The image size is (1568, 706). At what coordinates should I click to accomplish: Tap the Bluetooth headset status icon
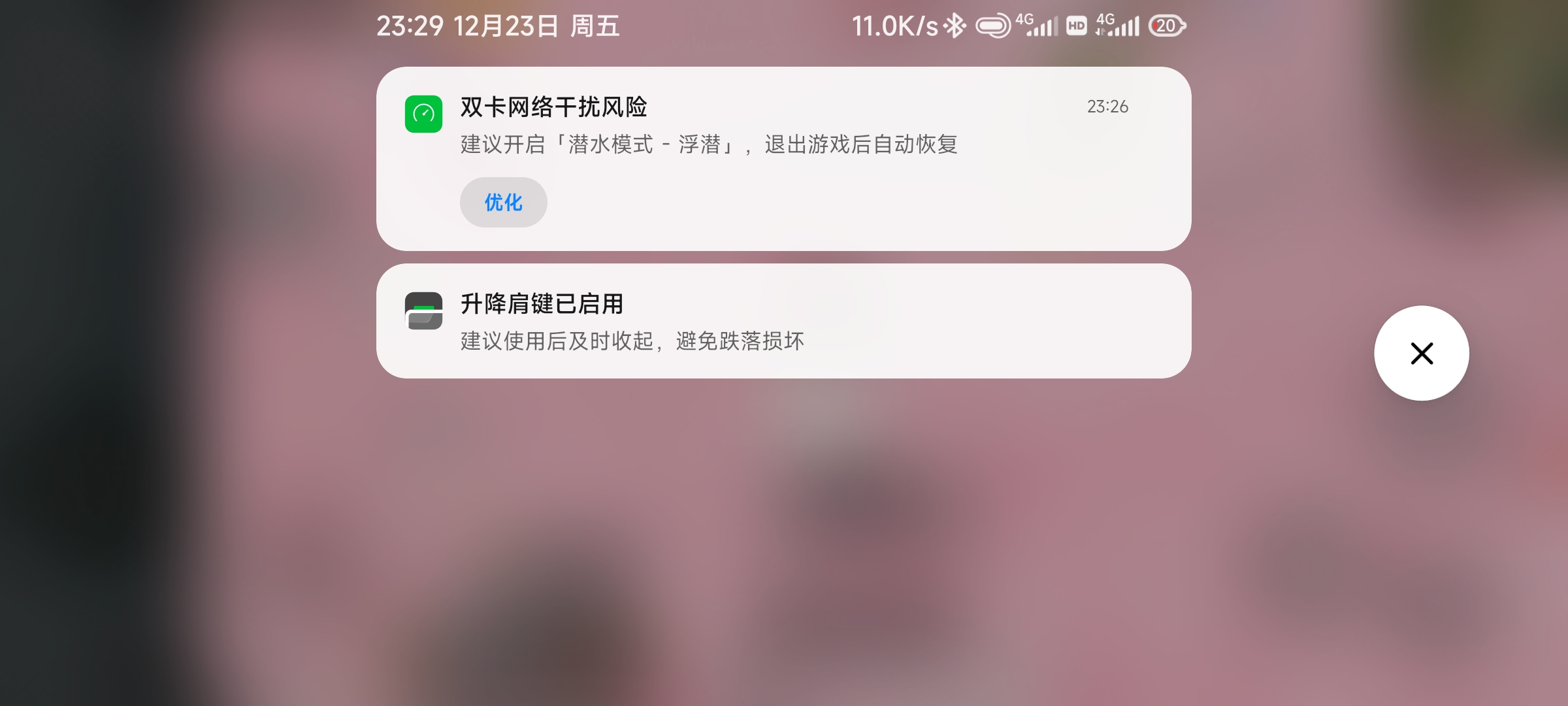click(x=992, y=26)
